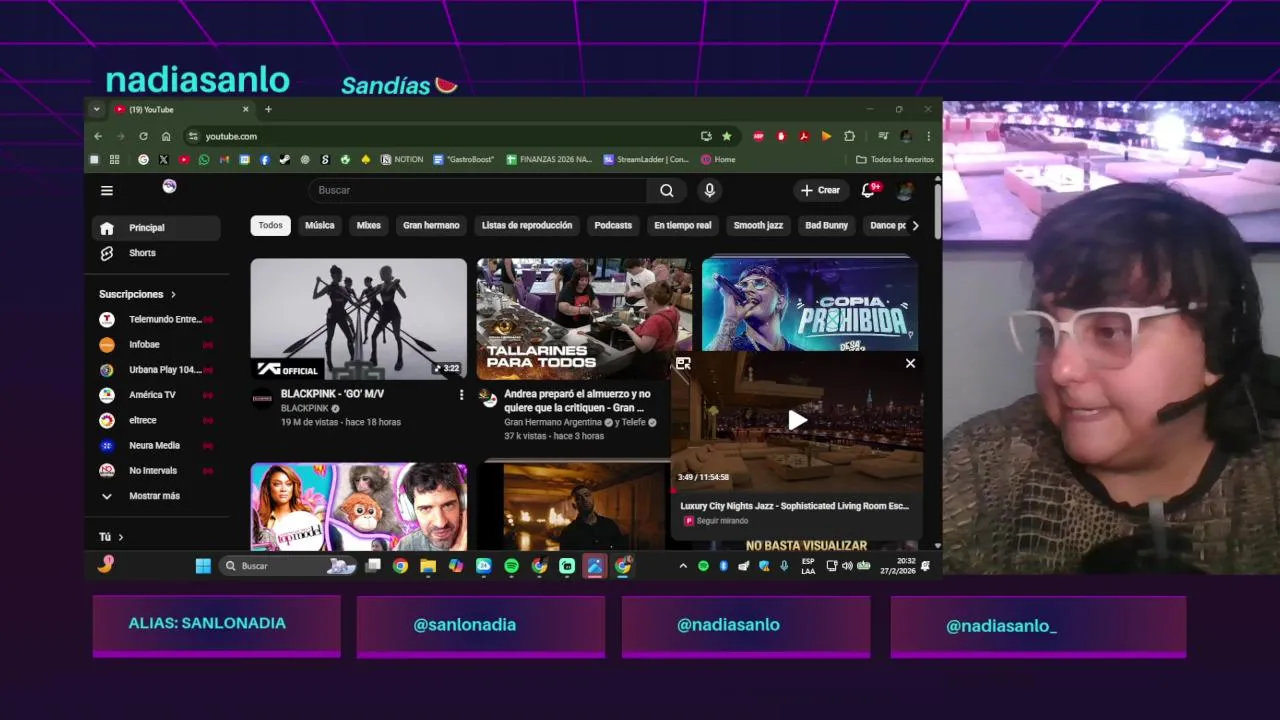Open the Chrome extensions puzzle icon

coord(849,136)
